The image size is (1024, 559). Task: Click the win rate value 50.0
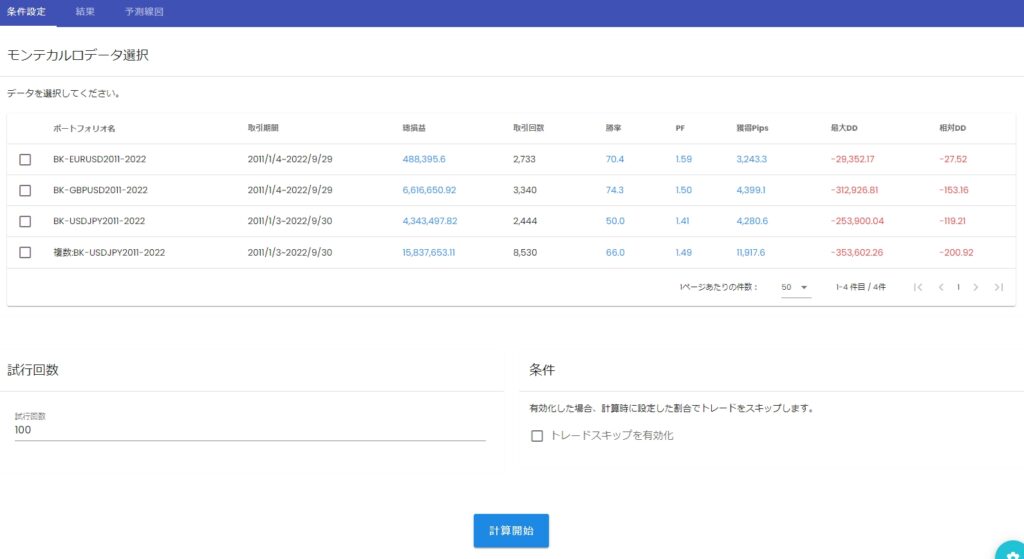tap(615, 221)
